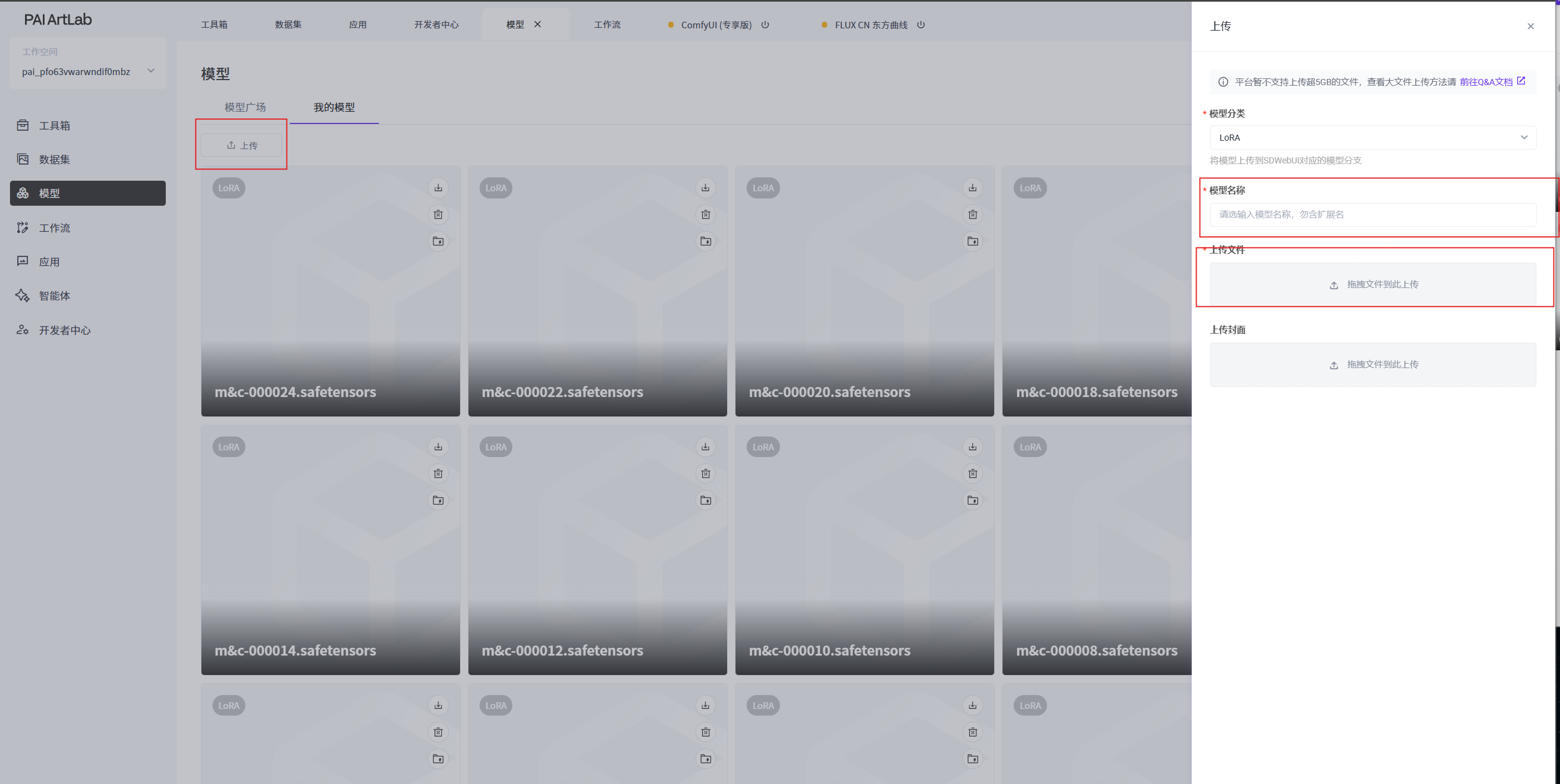This screenshot has height=784, width=1560.
Task: Expand the 模型分类 LoRA dropdown
Action: [x=1373, y=137]
